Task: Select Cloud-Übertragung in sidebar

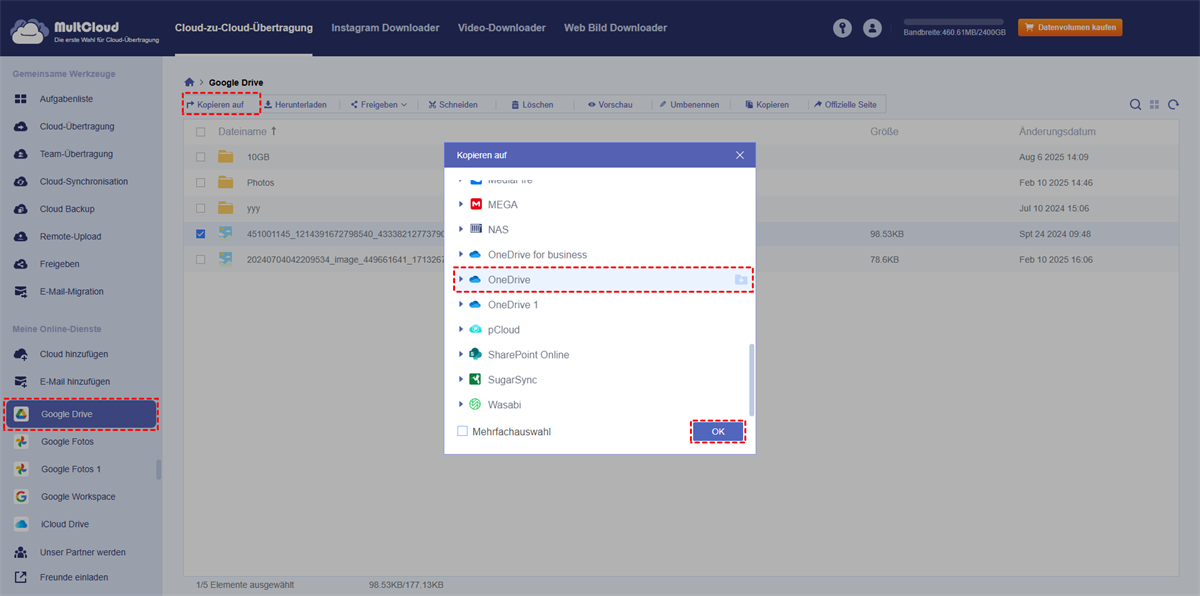Action: (x=78, y=127)
